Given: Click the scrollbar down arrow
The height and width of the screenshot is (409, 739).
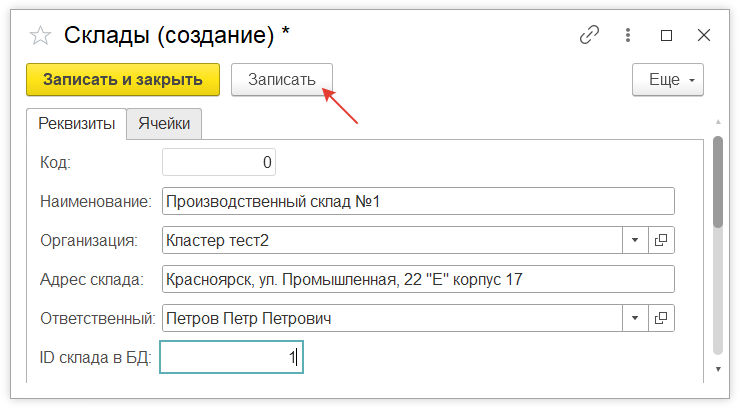Looking at the screenshot, I should [x=717, y=369].
